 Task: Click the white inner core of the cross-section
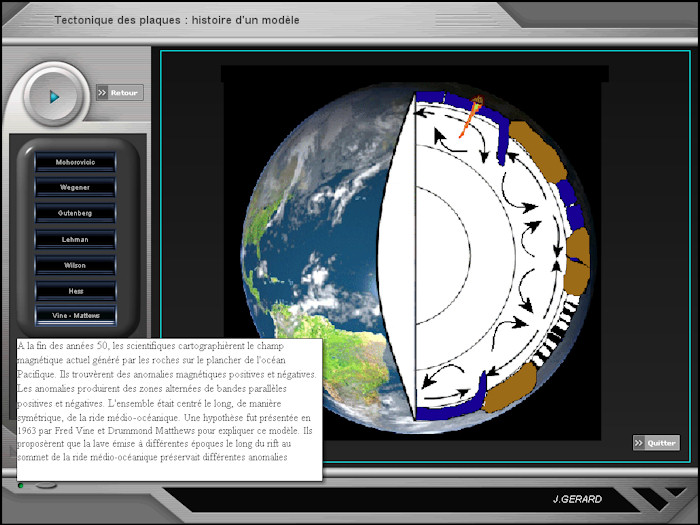pyautogui.click(x=440, y=255)
